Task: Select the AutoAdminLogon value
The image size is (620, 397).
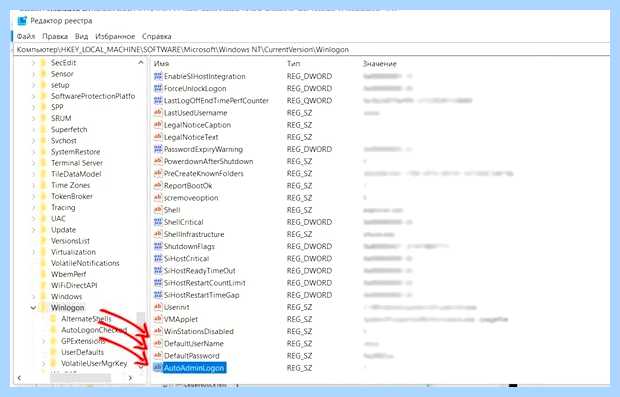Action: pyautogui.click(x=194, y=368)
